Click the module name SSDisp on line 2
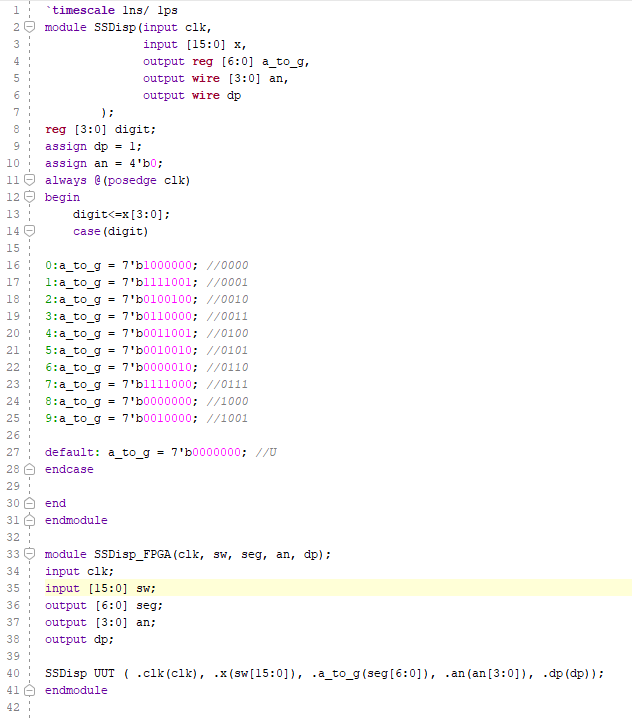The image size is (632, 721). pos(115,27)
